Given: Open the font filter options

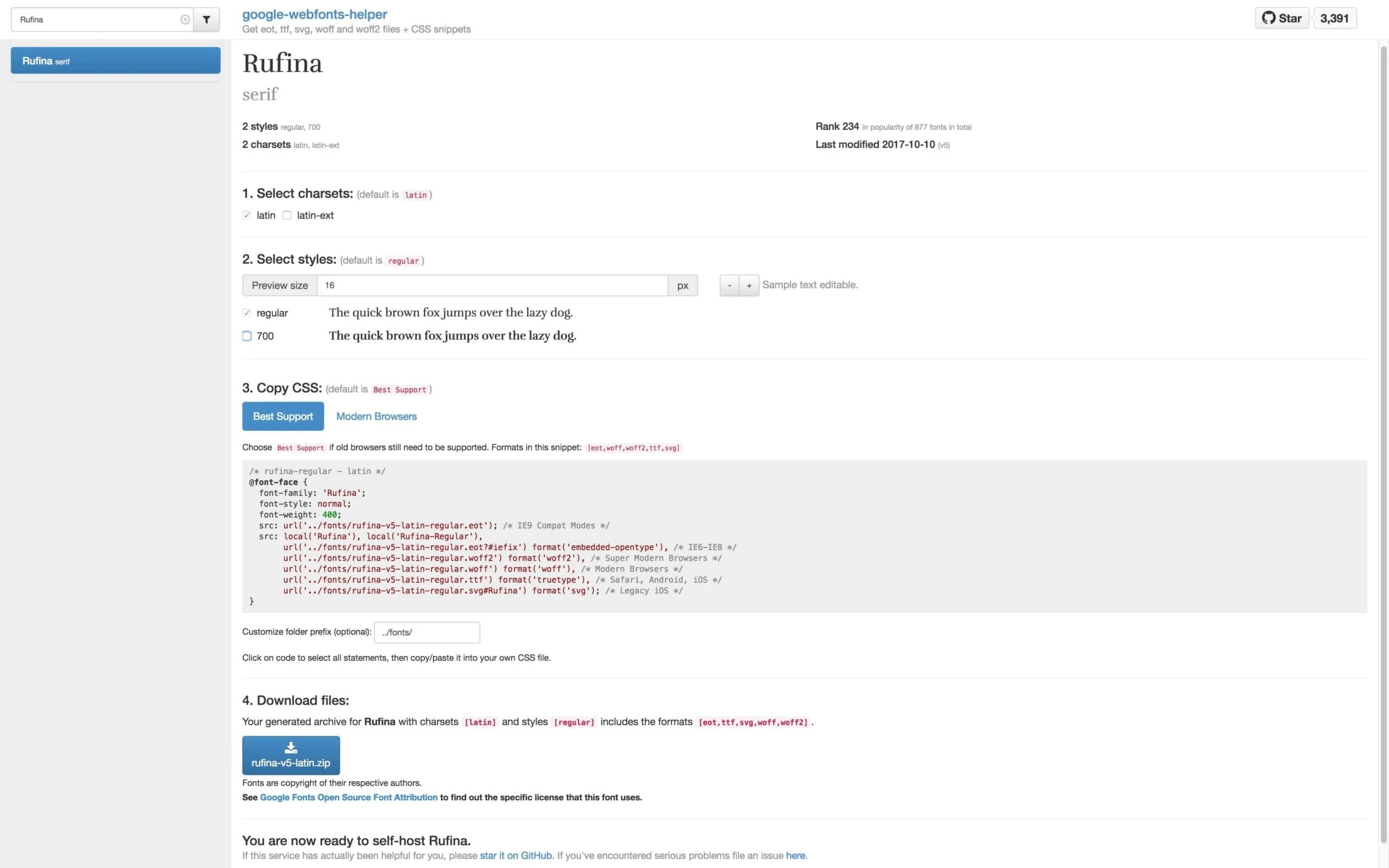Looking at the screenshot, I should click(x=207, y=19).
